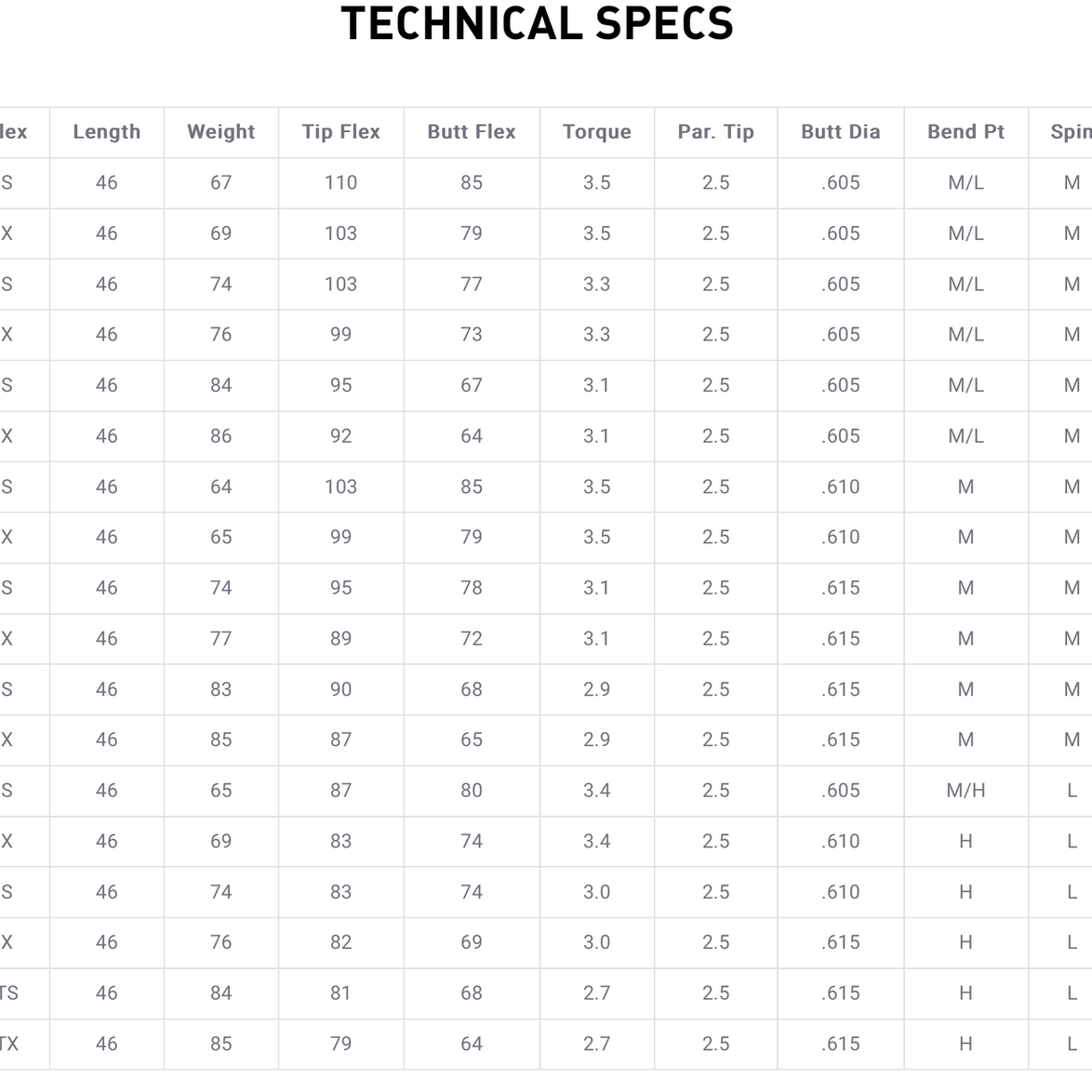The width and height of the screenshot is (1092, 1092).
Task: Select the Tip Flex cell 81
Action: (x=340, y=993)
